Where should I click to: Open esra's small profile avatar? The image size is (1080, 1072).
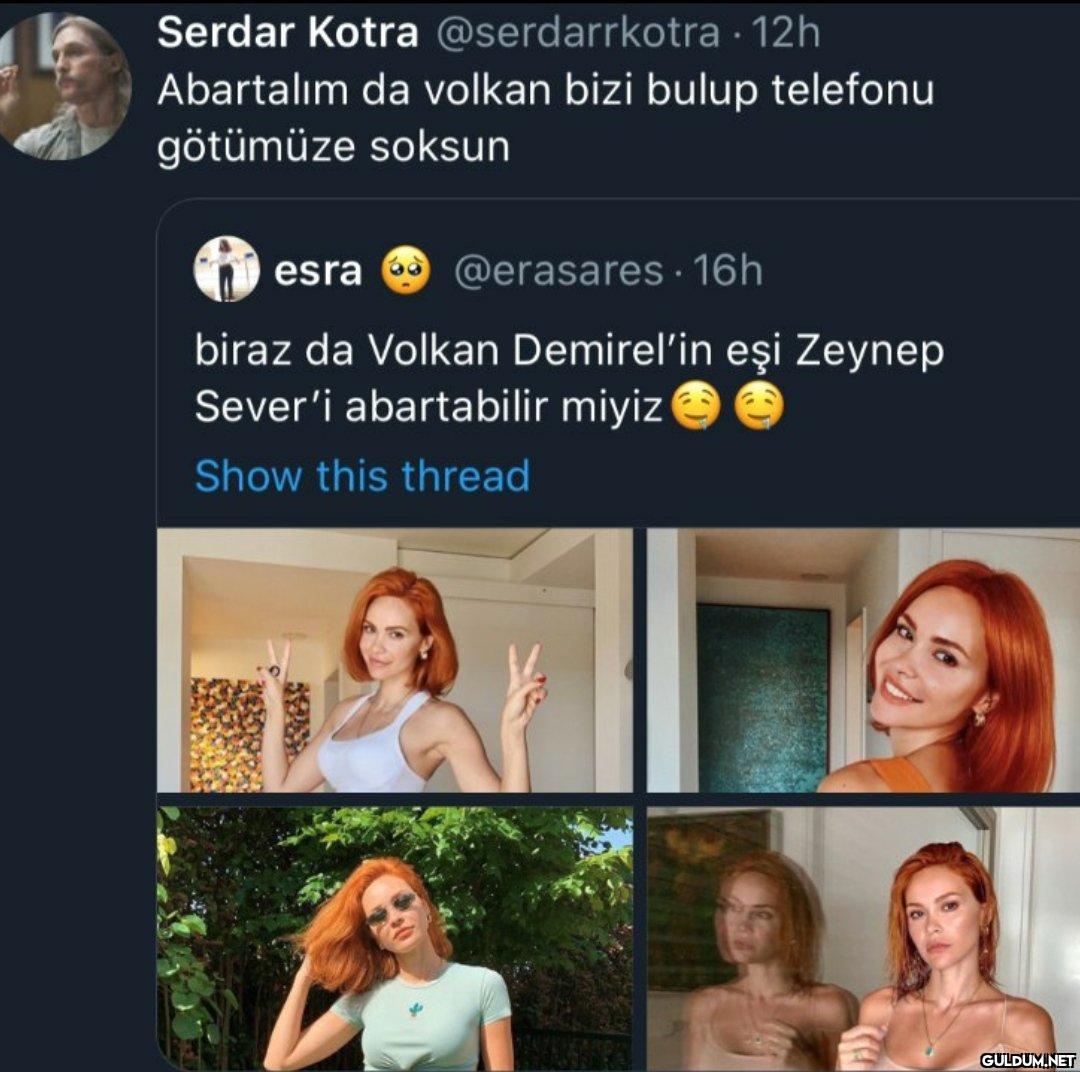click(227, 269)
